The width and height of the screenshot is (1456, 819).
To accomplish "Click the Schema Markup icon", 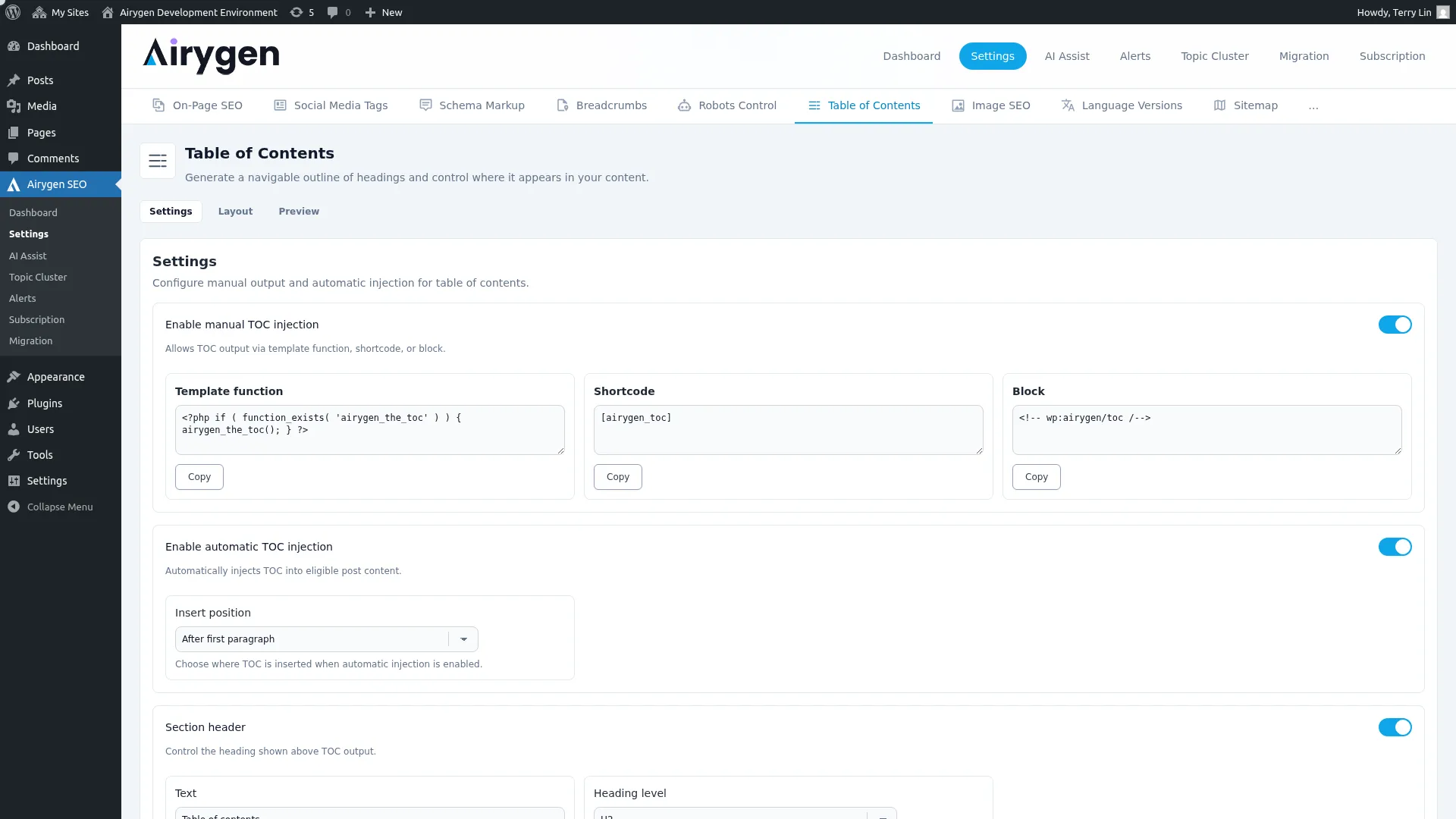I will point(425,105).
